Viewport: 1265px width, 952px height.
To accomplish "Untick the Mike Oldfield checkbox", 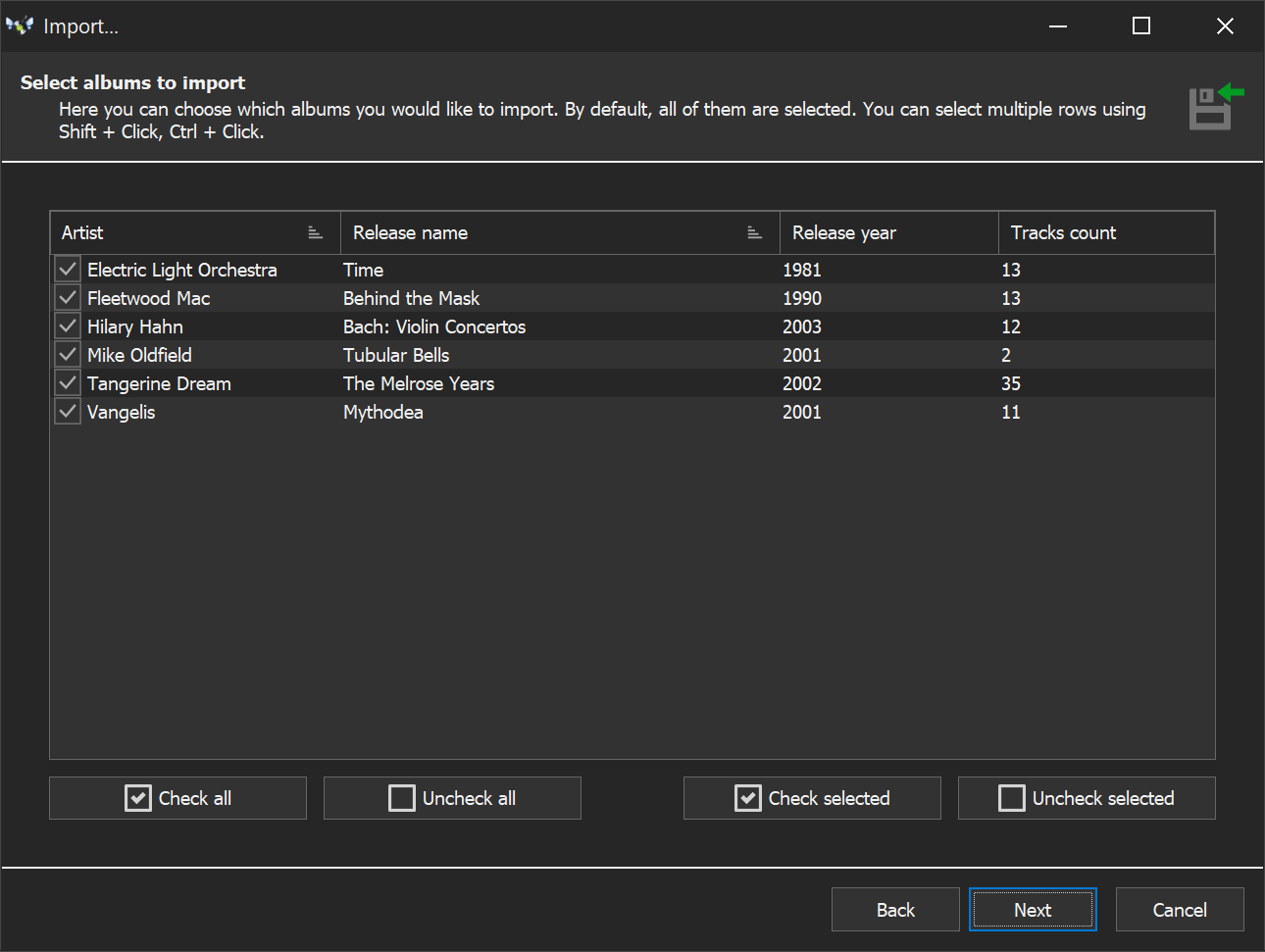I will [68, 355].
